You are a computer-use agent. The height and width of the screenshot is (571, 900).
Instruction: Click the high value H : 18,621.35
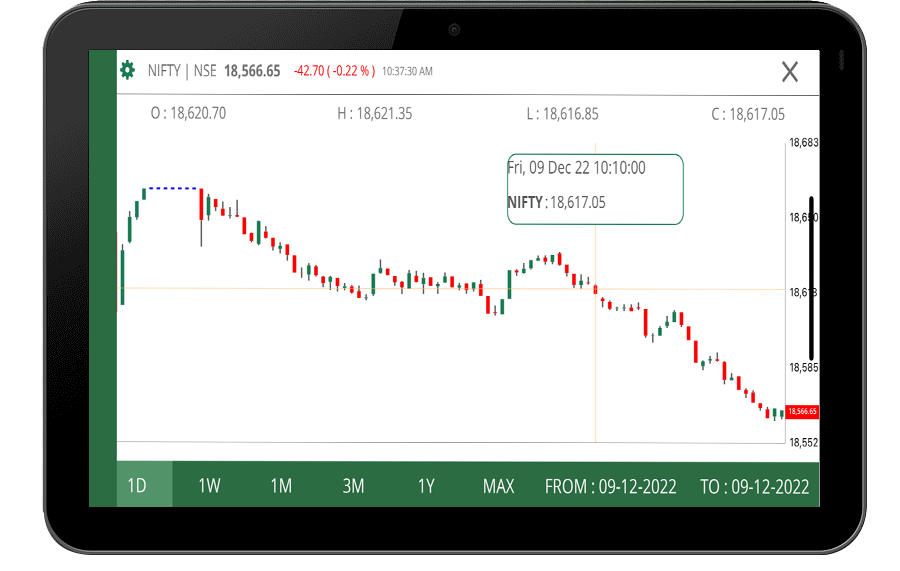tap(375, 114)
